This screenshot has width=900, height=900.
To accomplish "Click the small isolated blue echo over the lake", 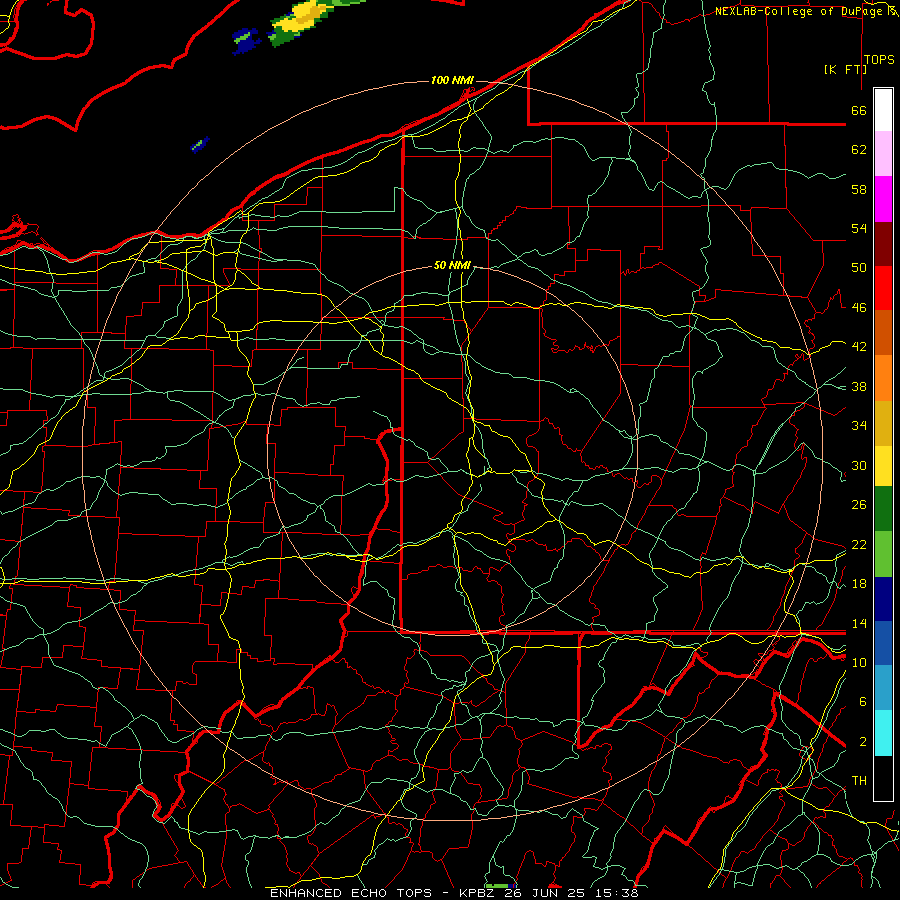I will pos(200,145).
